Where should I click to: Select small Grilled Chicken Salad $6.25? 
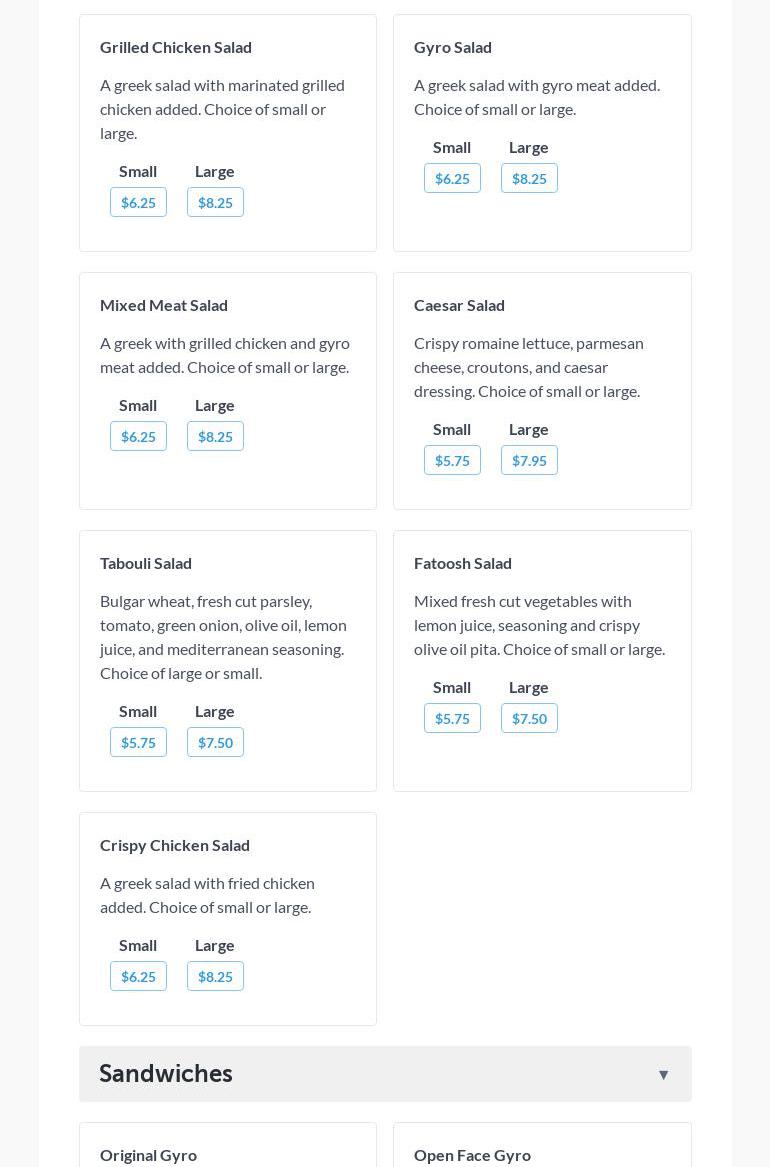pyautogui.click(x=138, y=202)
